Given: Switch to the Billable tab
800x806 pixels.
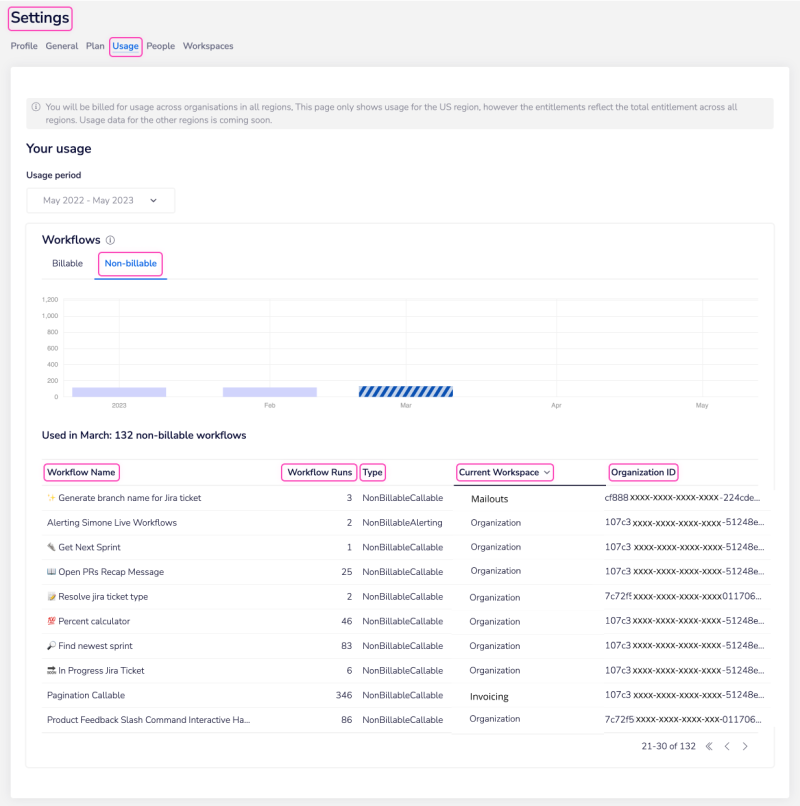Looking at the screenshot, I should [67, 264].
